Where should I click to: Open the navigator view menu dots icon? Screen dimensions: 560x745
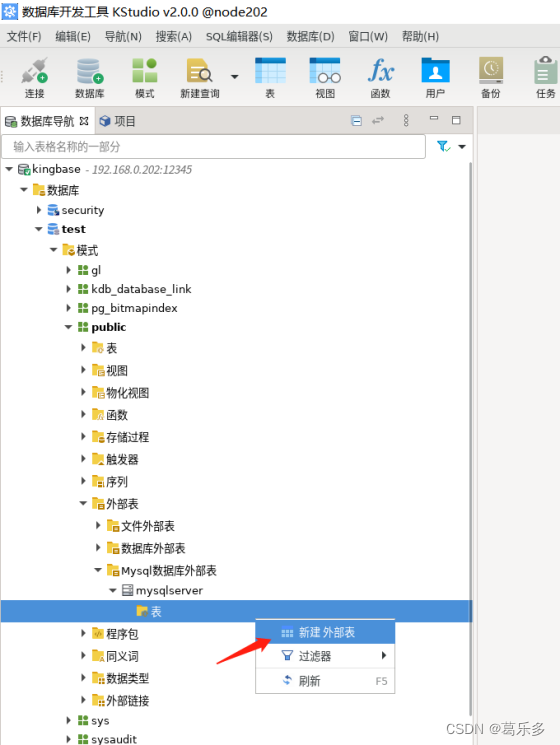pos(406,120)
